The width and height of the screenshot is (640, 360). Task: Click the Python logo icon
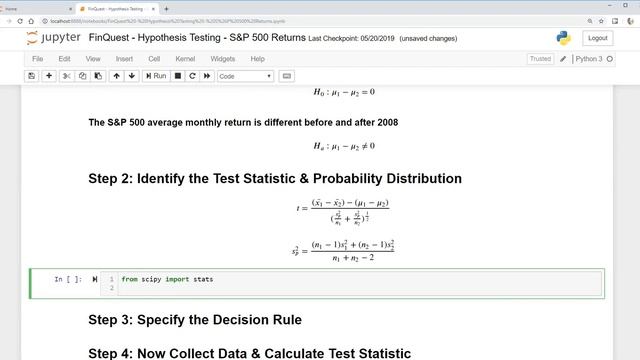point(564,38)
